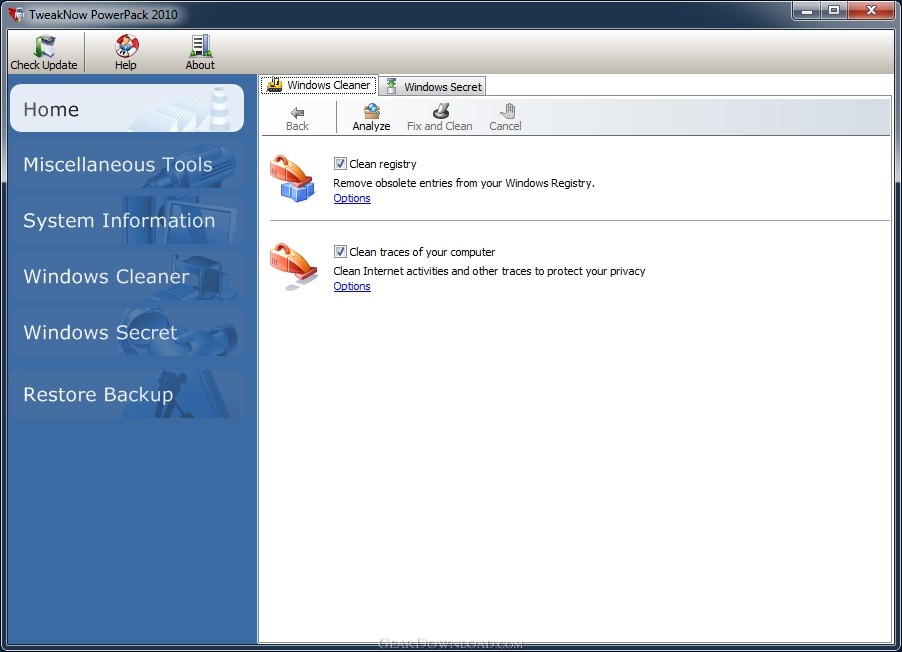Click the TweakNow title bar app icon
902x652 pixels.
coord(15,14)
